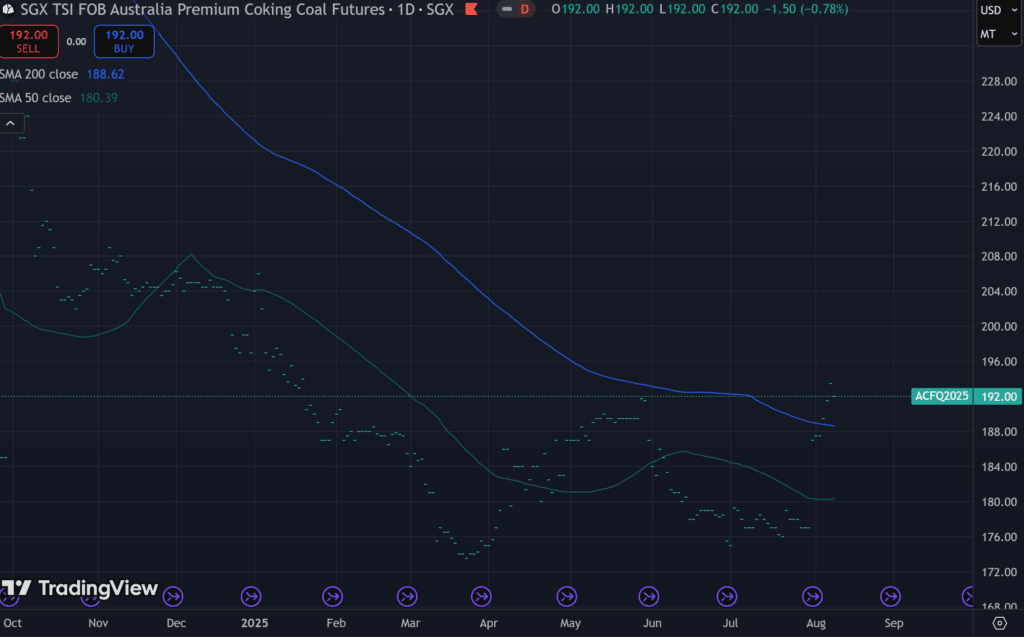This screenshot has width=1024, height=637.
Task: Open the MT unit dropdown
Action: click(997, 36)
